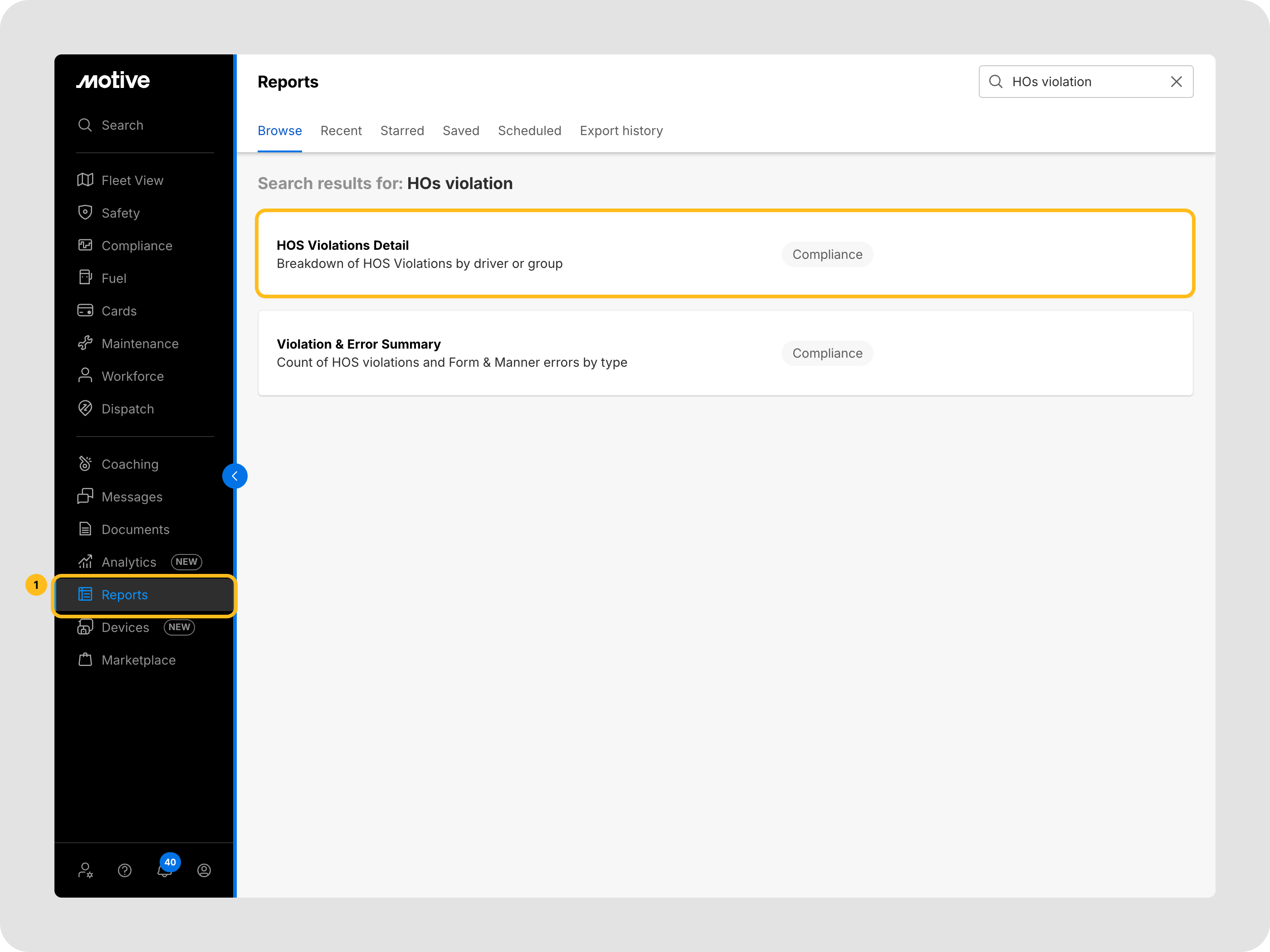
Task: Switch to the Recent tab
Action: point(341,131)
